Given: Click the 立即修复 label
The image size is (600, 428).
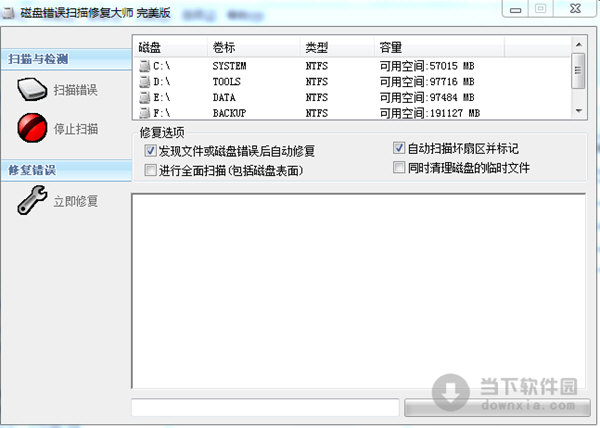Looking at the screenshot, I should point(75,201).
